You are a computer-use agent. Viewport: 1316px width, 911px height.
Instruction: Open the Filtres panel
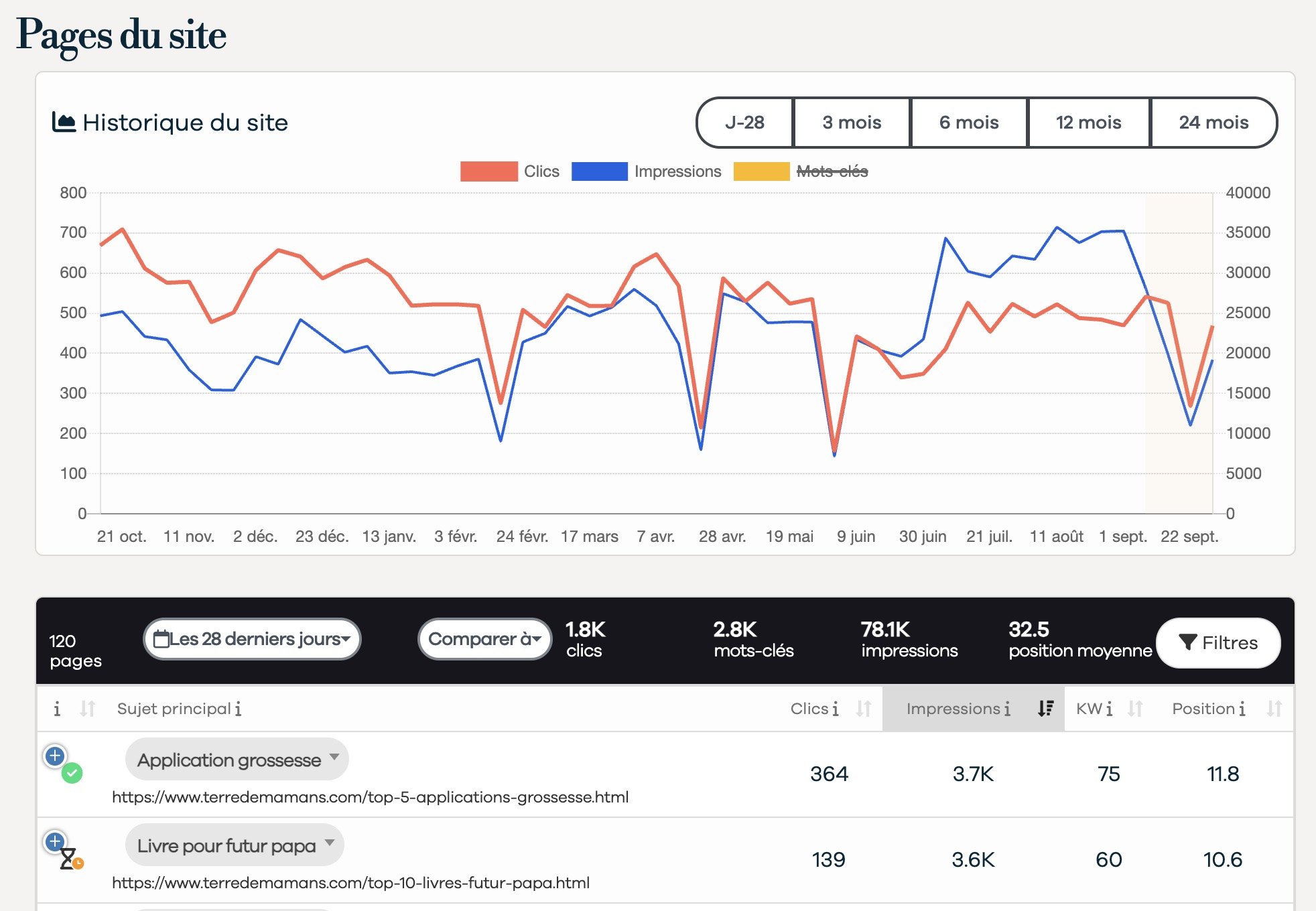[1218, 643]
